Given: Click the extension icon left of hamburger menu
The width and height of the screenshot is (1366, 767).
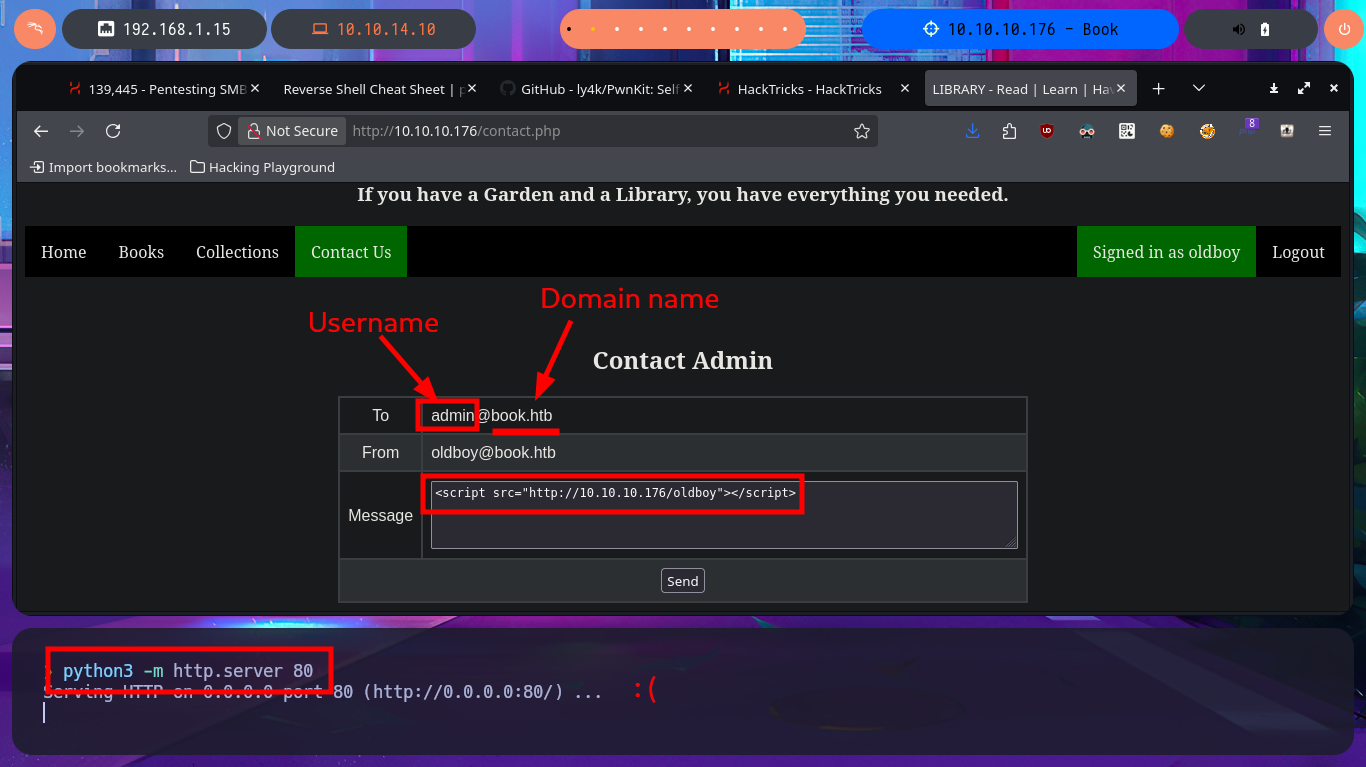Looking at the screenshot, I should pyautogui.click(x=1287, y=131).
